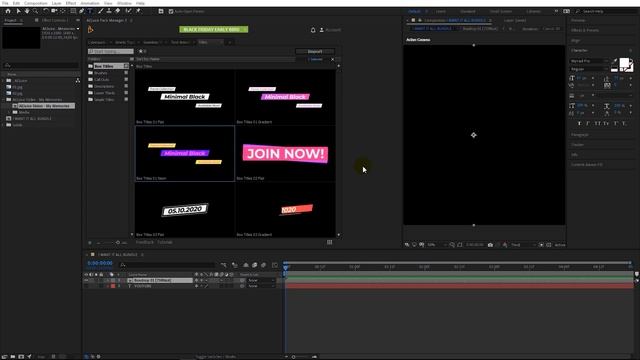Select the Horizontal Type tool
Screen dimensions: 640x360
click(x=90, y=11)
